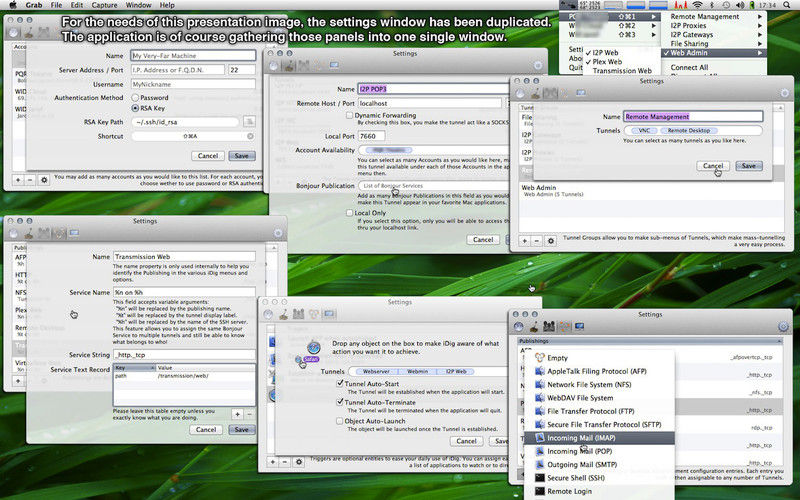Click the Key column header sort arrow
The height and width of the screenshot is (500, 800).
(x=152, y=368)
